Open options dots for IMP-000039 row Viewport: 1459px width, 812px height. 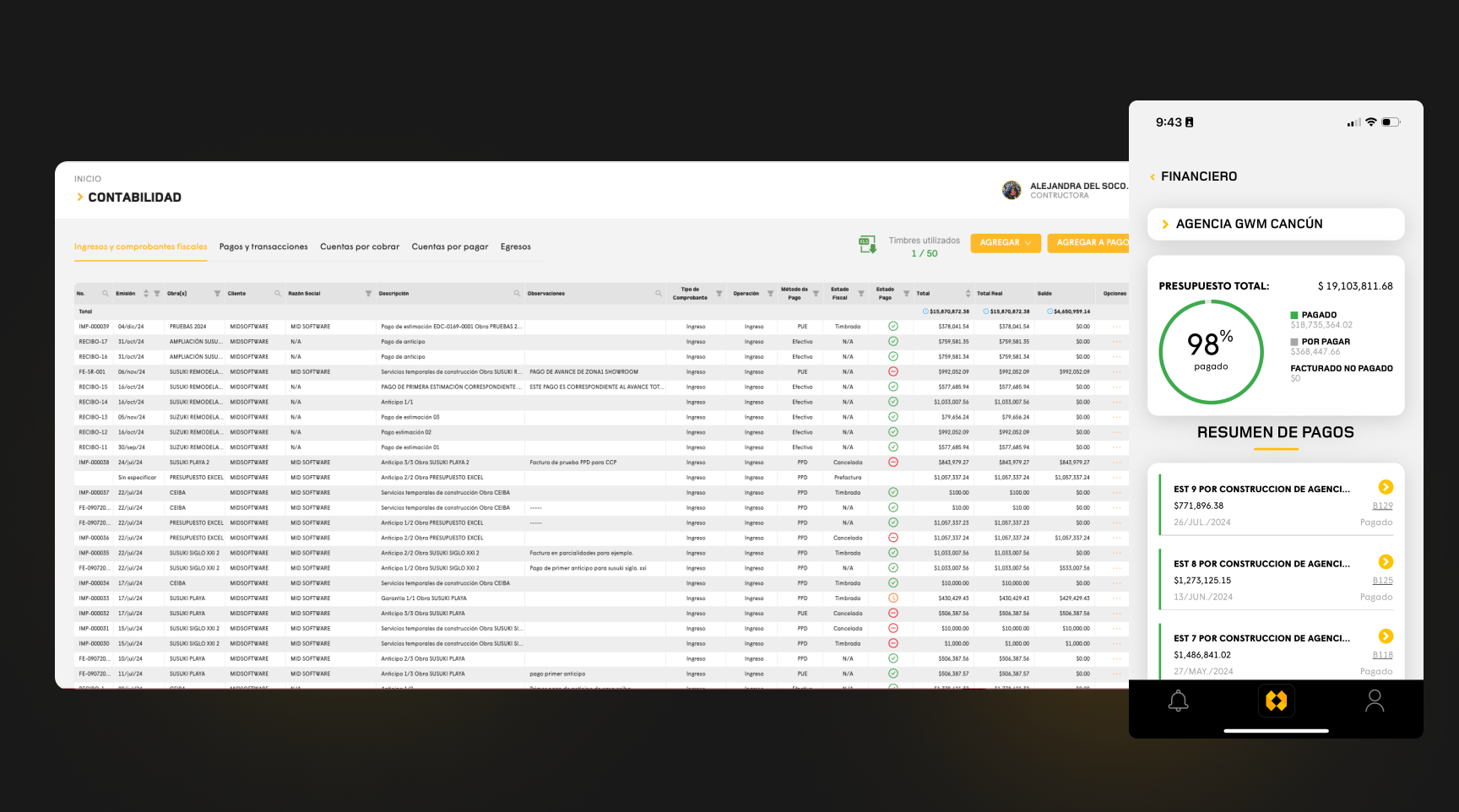[1117, 327]
